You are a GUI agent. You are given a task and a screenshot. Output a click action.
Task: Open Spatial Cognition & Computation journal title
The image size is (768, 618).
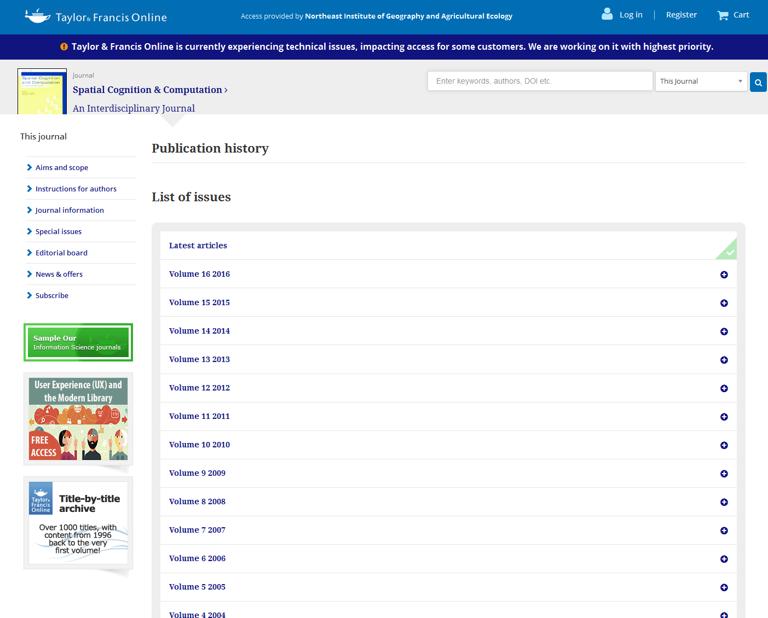[x=149, y=90]
